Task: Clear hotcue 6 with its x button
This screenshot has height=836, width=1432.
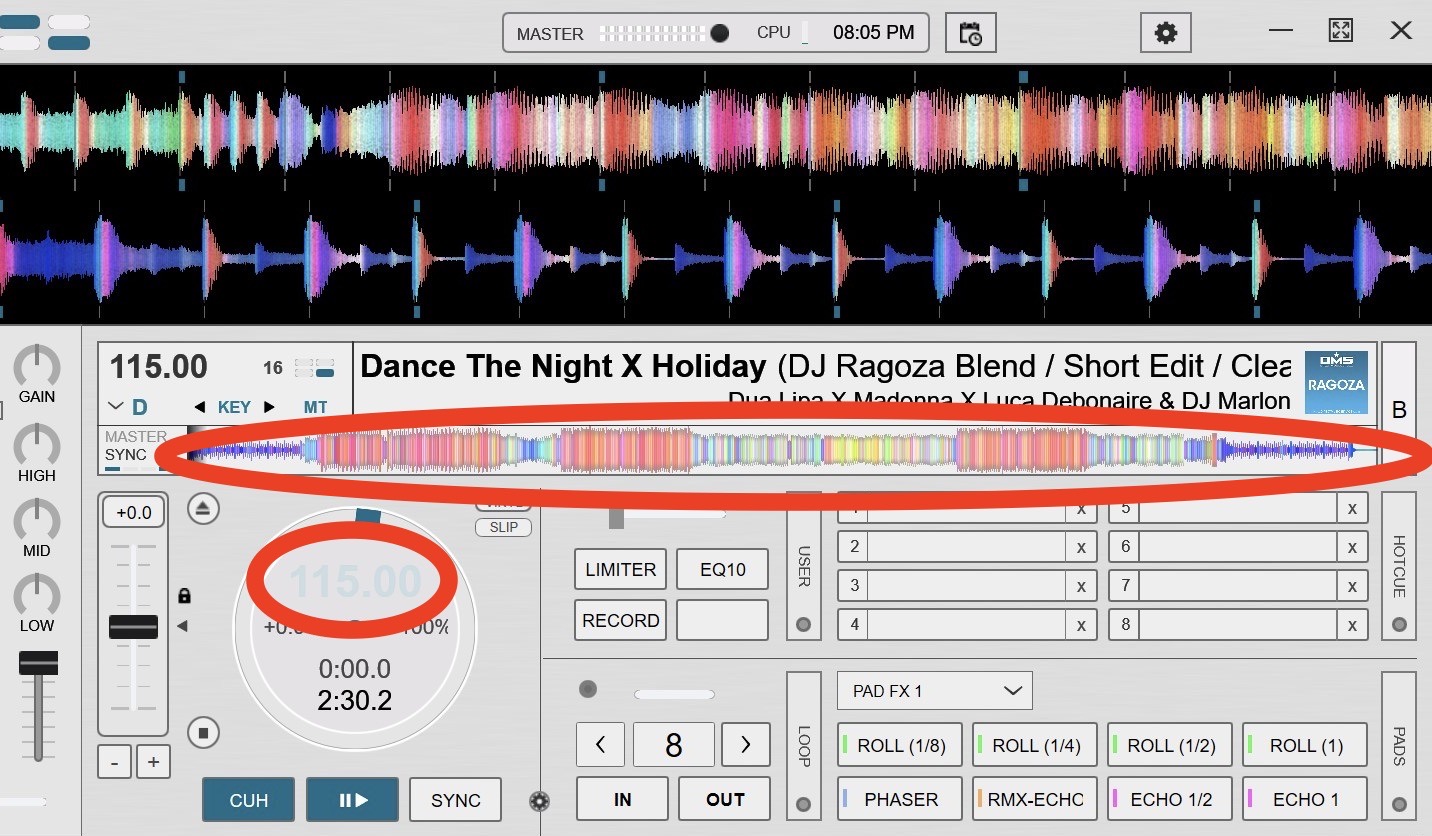Action: (1352, 547)
